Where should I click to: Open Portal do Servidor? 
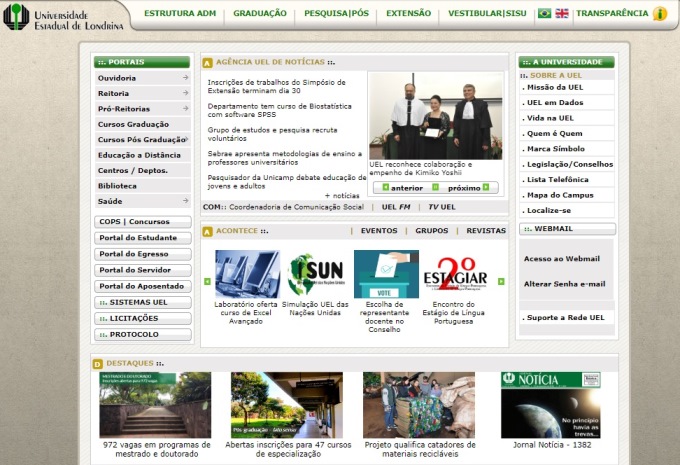(143, 270)
